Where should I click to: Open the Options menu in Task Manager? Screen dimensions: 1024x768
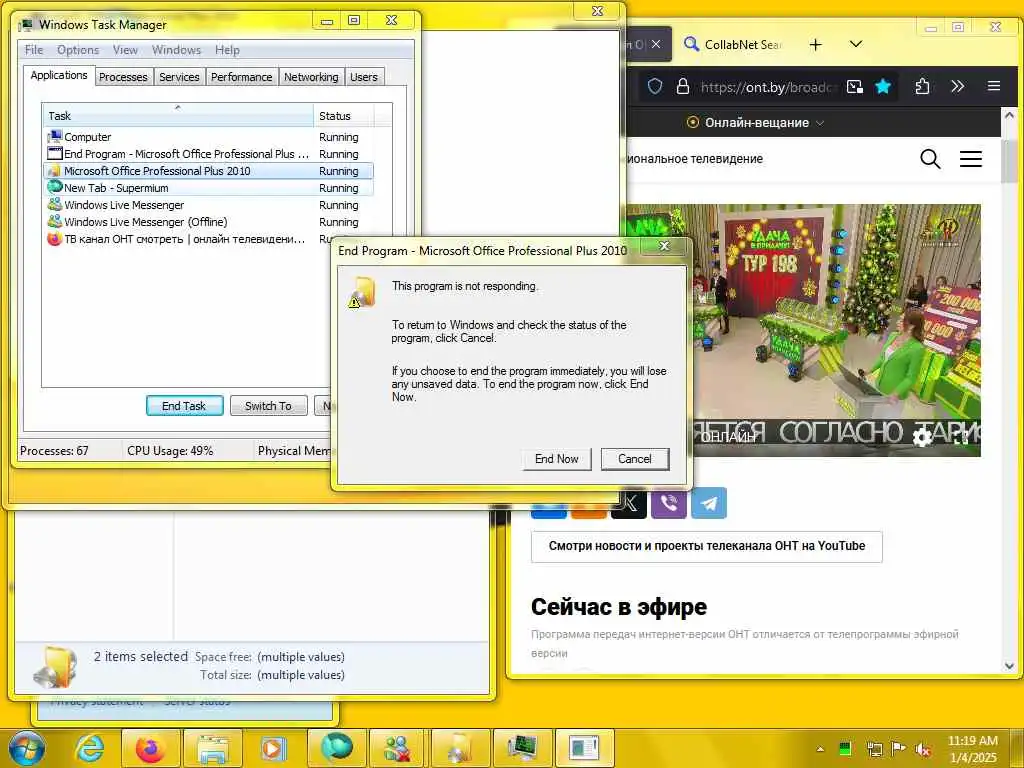coord(78,50)
